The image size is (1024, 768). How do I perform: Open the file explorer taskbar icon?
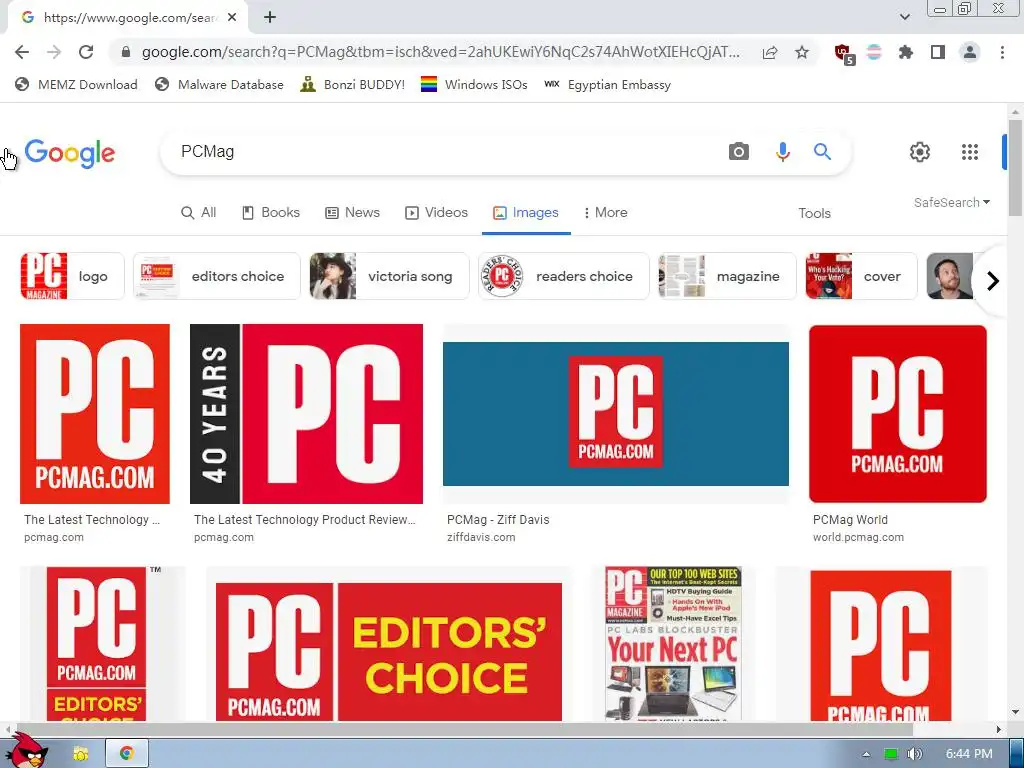point(80,754)
